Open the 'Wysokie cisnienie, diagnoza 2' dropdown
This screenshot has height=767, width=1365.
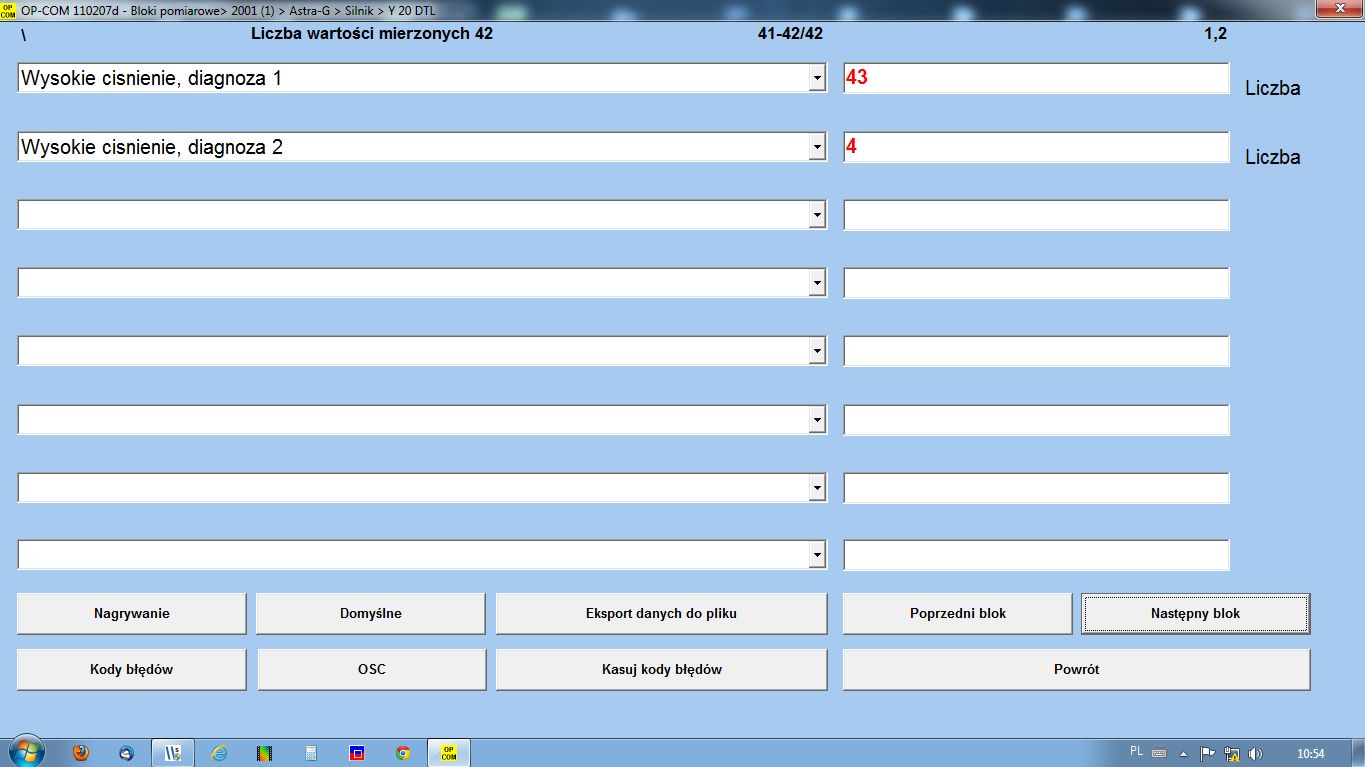pyautogui.click(x=817, y=147)
